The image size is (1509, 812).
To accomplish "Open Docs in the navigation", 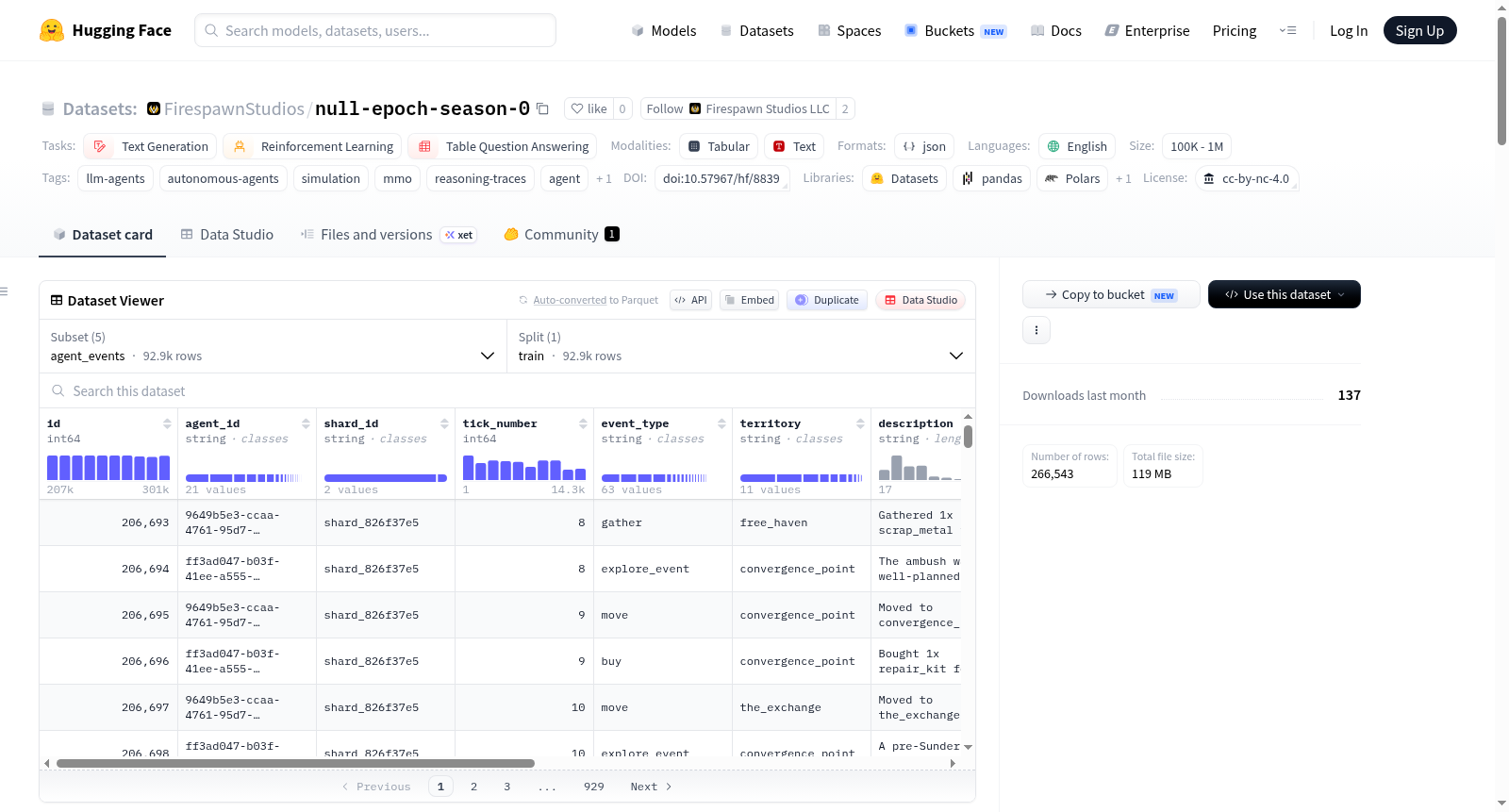I will click(1056, 30).
